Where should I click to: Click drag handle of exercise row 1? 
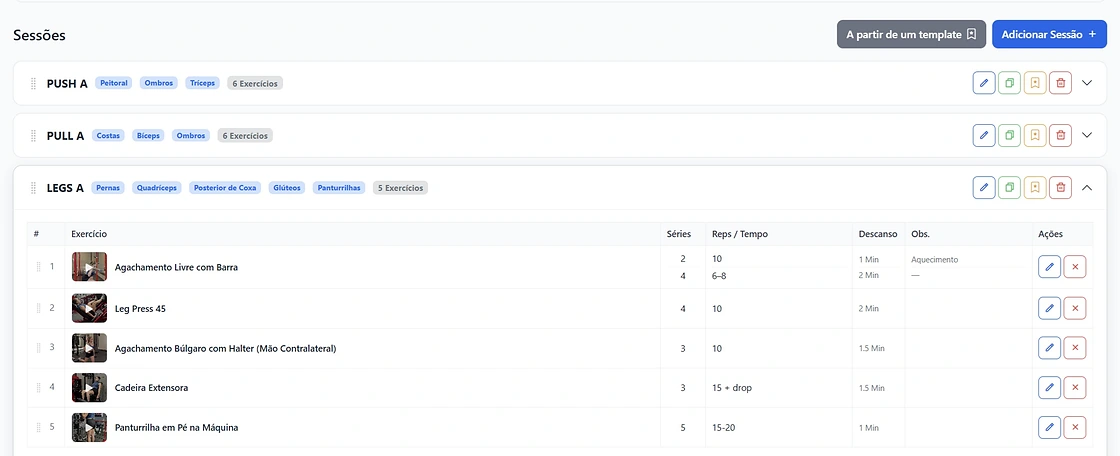pos(39,267)
